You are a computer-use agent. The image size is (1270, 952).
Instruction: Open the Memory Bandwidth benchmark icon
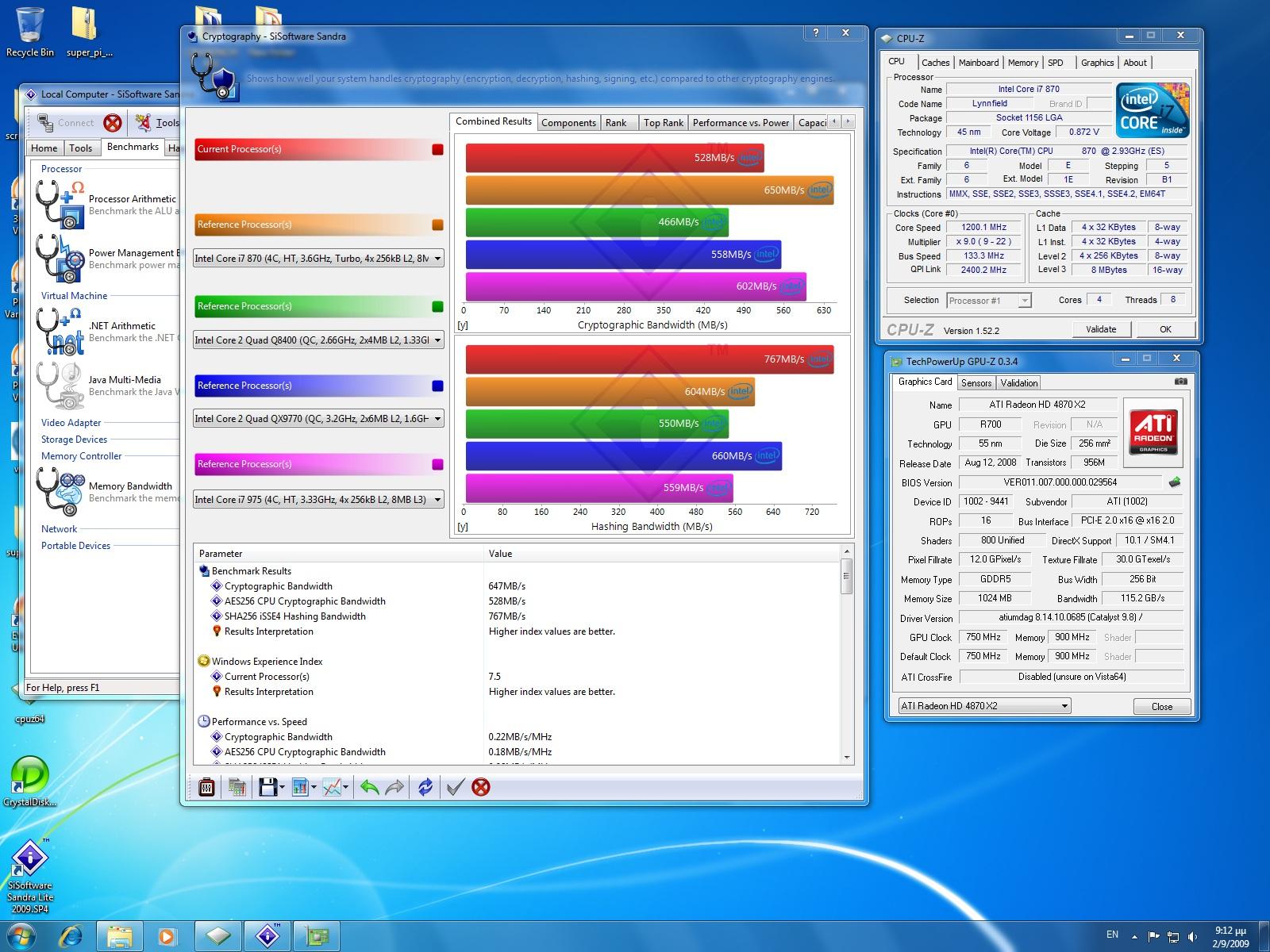[x=60, y=491]
